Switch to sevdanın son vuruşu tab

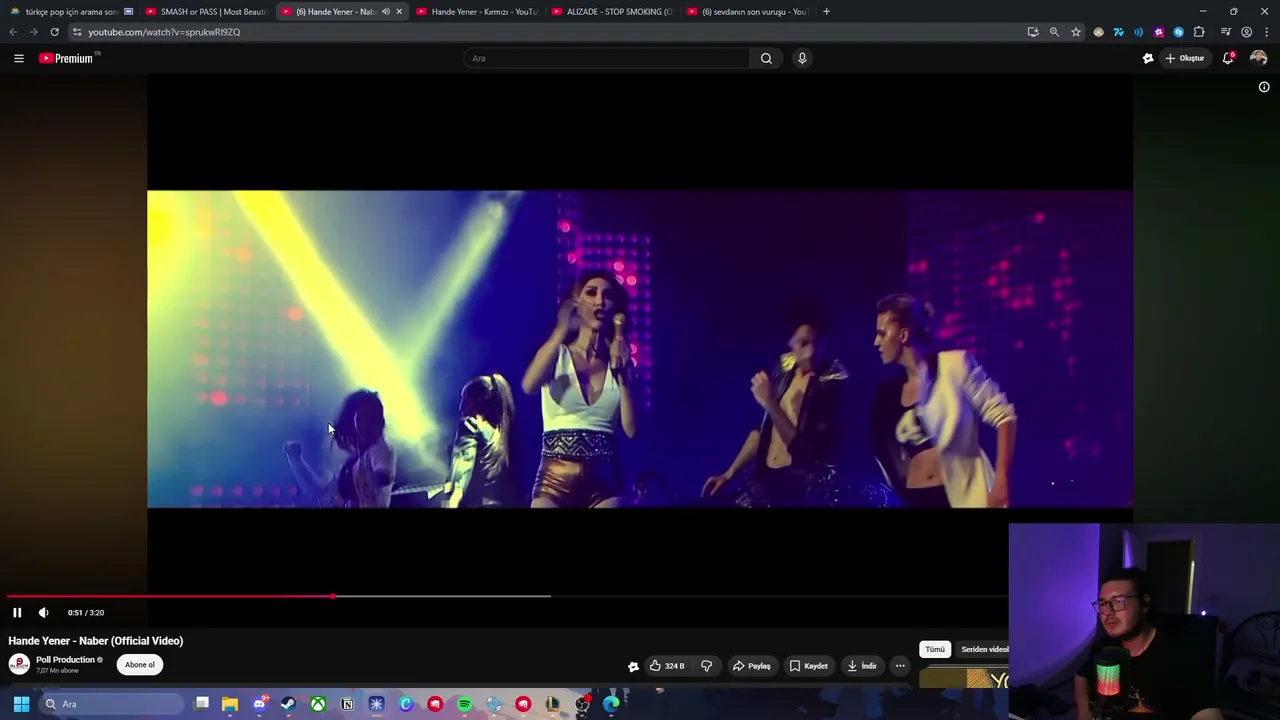tap(747, 12)
